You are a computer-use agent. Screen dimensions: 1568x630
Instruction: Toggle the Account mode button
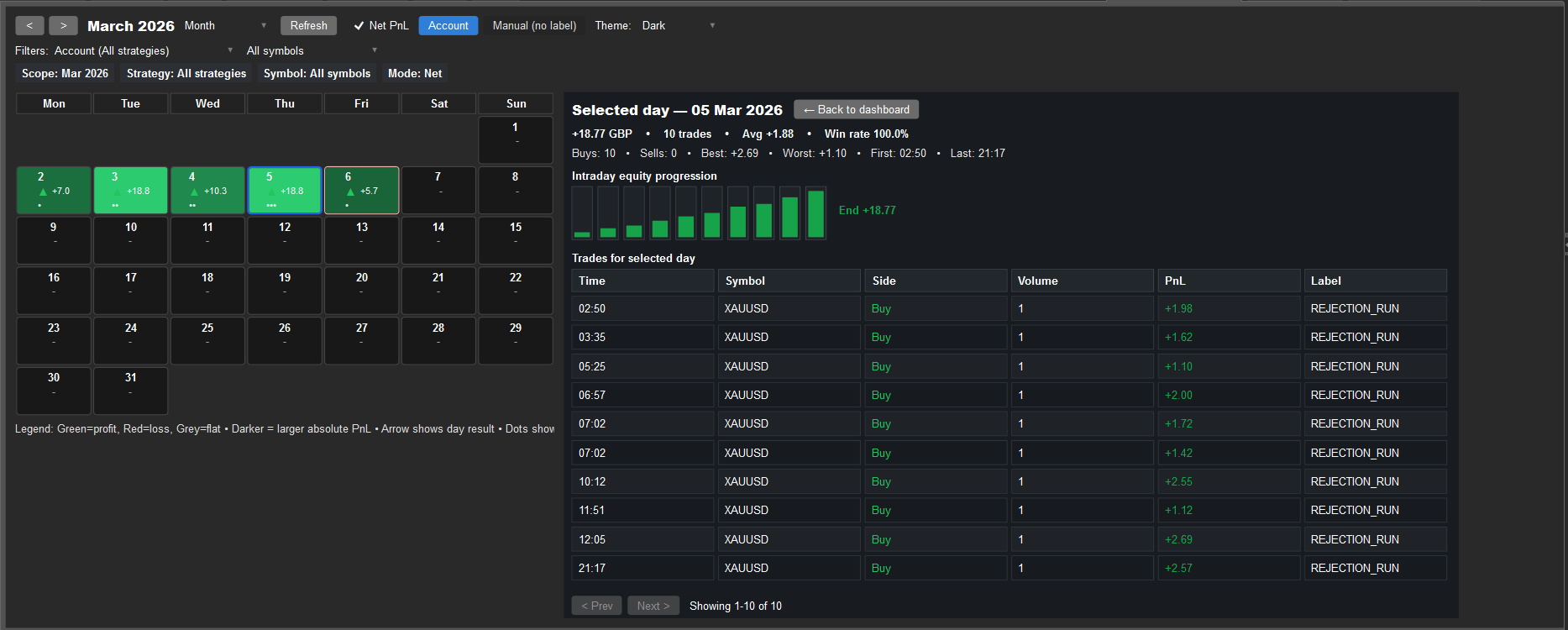pos(448,26)
